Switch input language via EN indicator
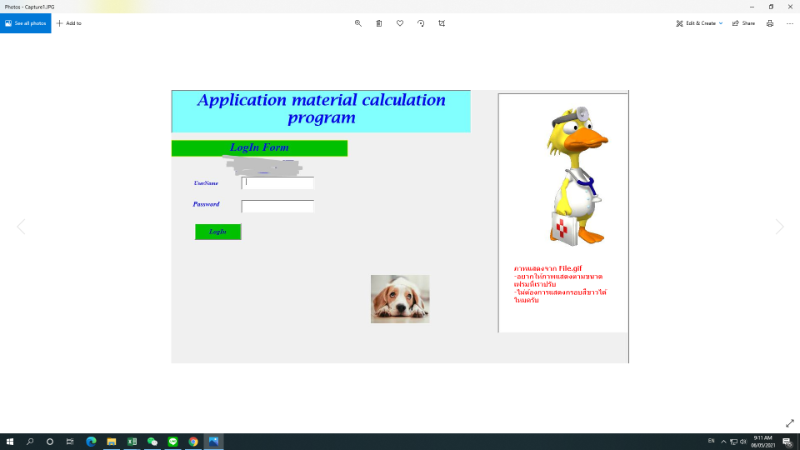The height and width of the screenshot is (450, 800). coord(711,441)
